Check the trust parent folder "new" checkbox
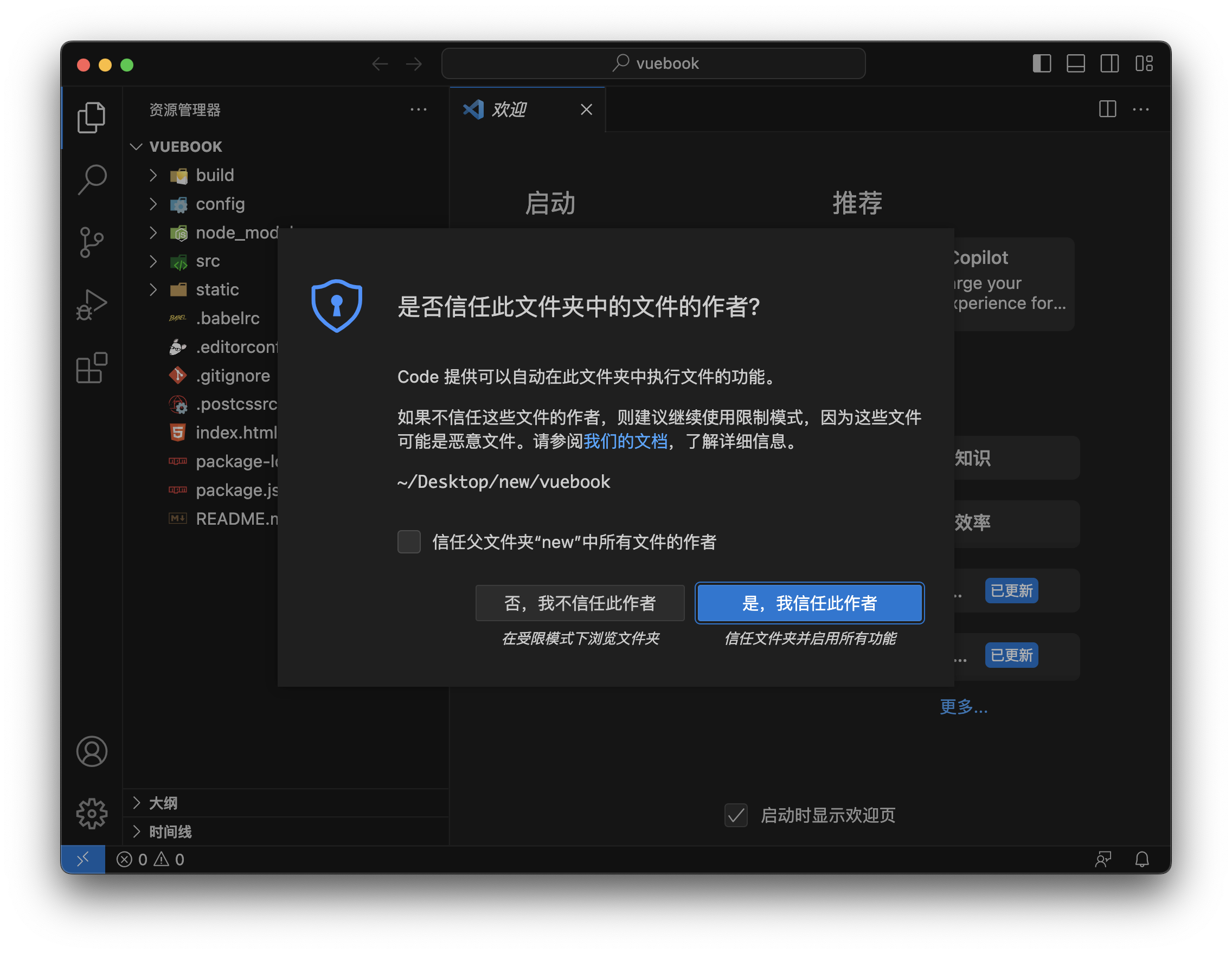The image size is (1232, 954). [x=409, y=542]
